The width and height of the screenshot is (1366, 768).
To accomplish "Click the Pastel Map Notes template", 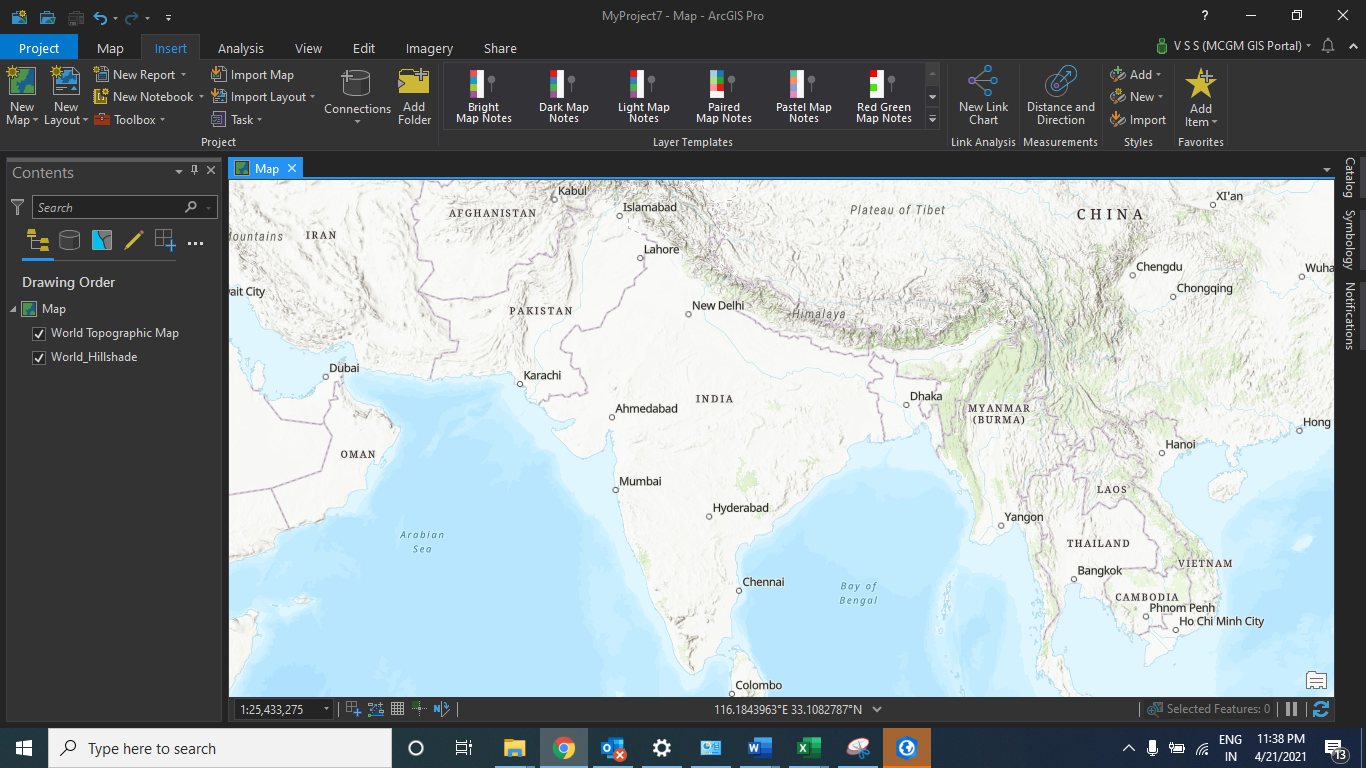I will [803, 95].
